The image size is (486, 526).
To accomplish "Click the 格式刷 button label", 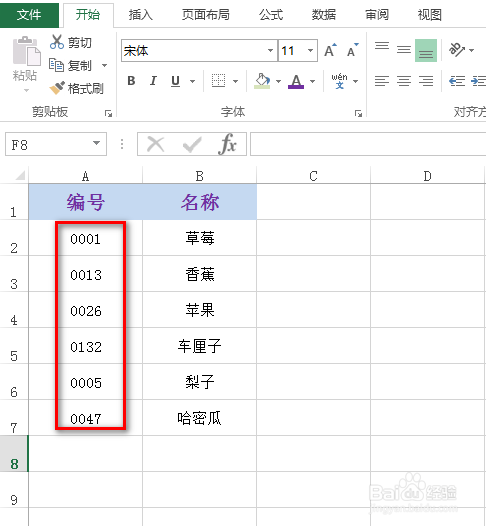I will tap(86, 89).
